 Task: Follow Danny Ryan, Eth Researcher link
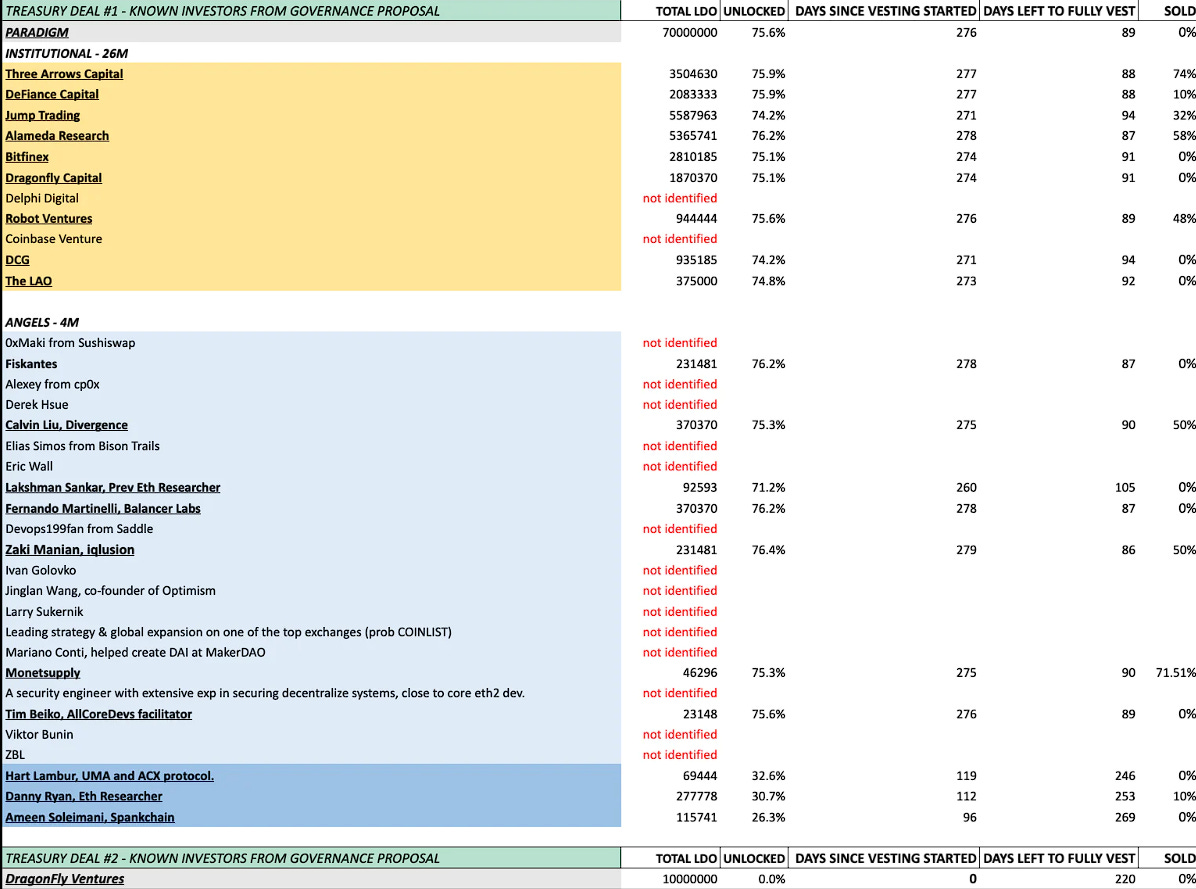(84, 797)
